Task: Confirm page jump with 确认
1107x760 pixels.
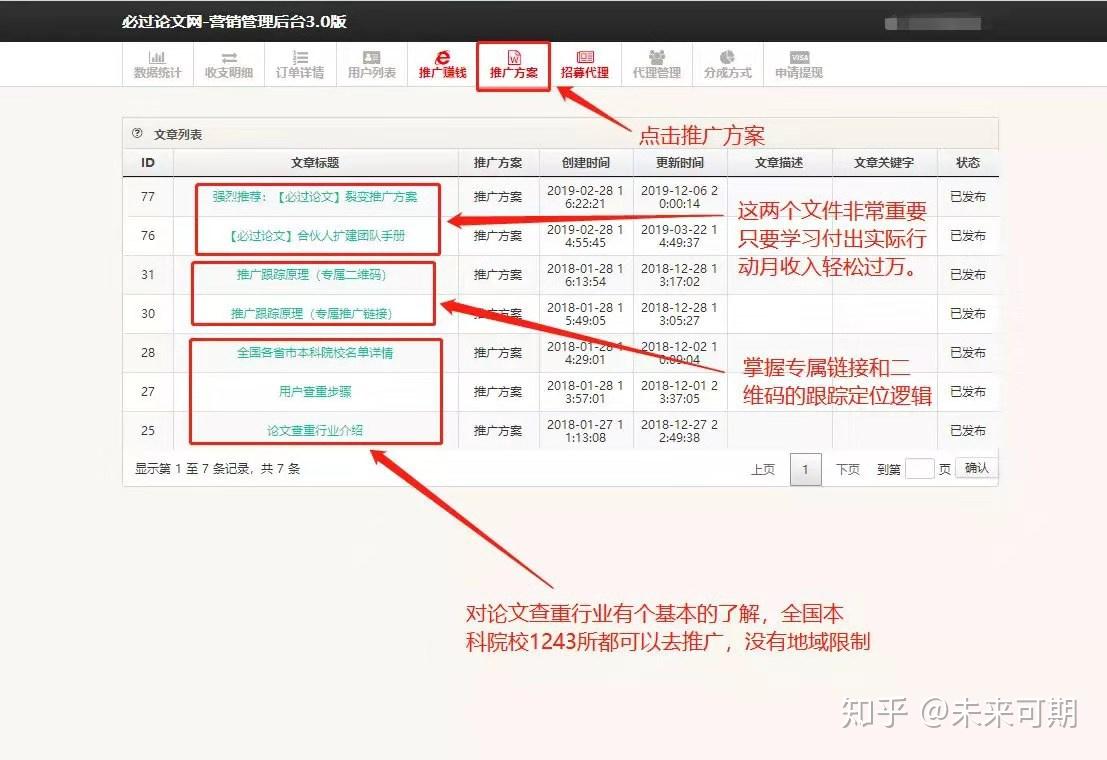Action: click(976, 468)
